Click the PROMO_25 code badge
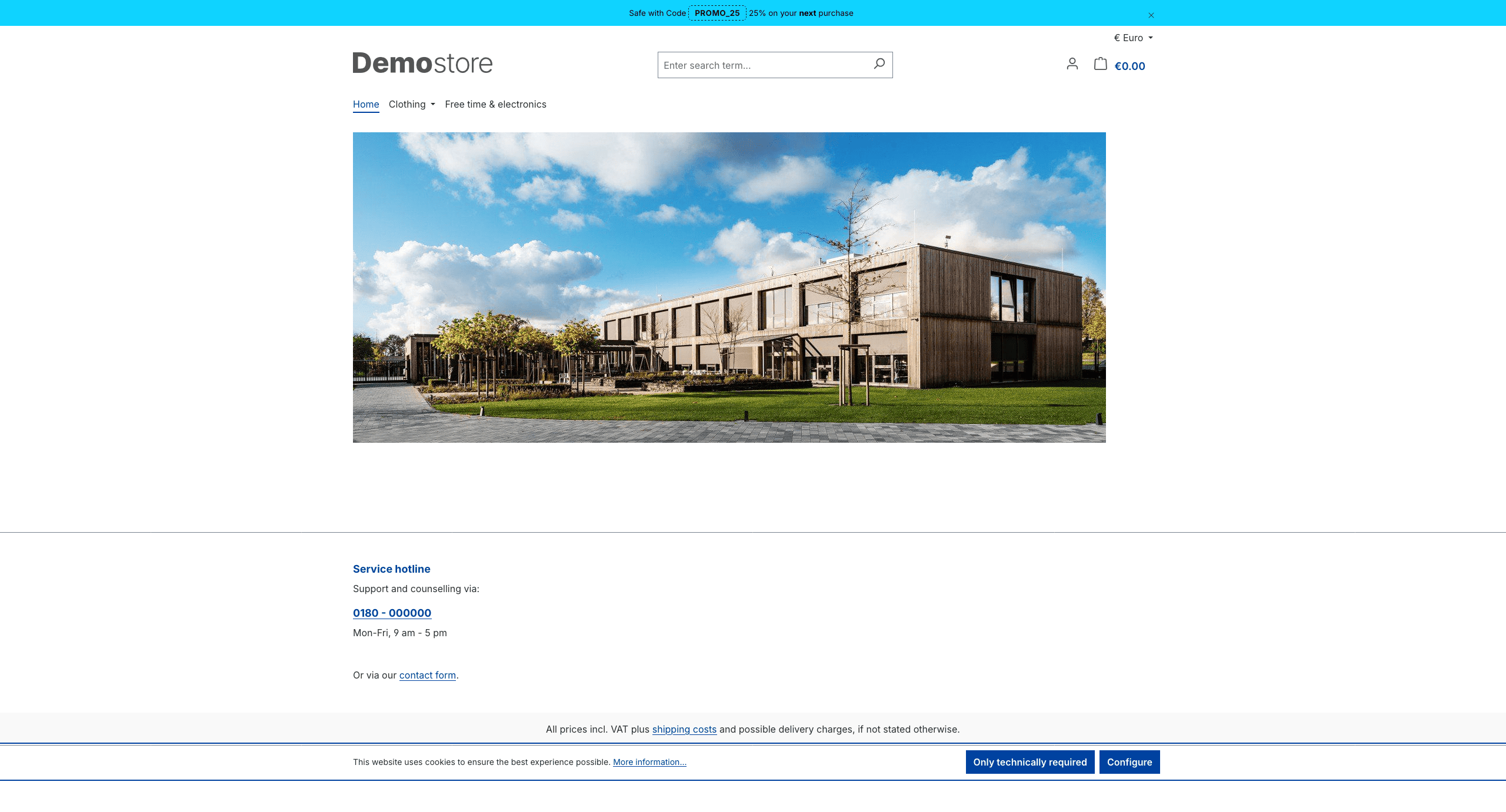1506x812 pixels. [717, 13]
